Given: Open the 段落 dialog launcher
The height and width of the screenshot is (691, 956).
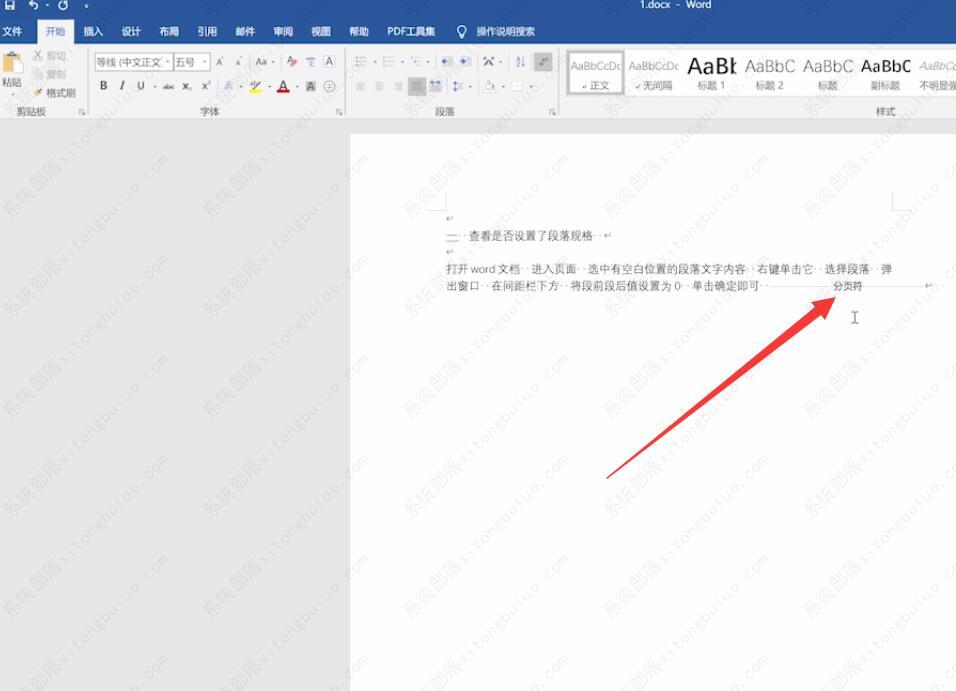Looking at the screenshot, I should tap(552, 112).
